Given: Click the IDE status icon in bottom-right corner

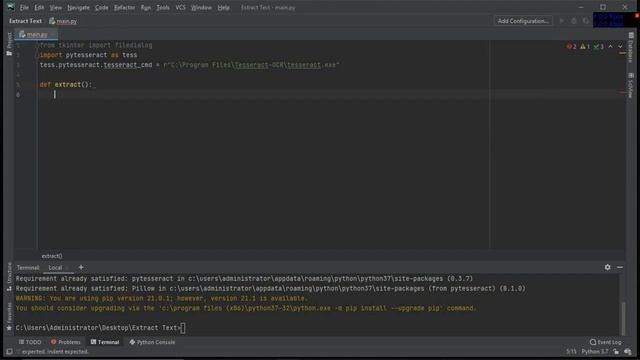Looking at the screenshot, I should click(x=628, y=351).
